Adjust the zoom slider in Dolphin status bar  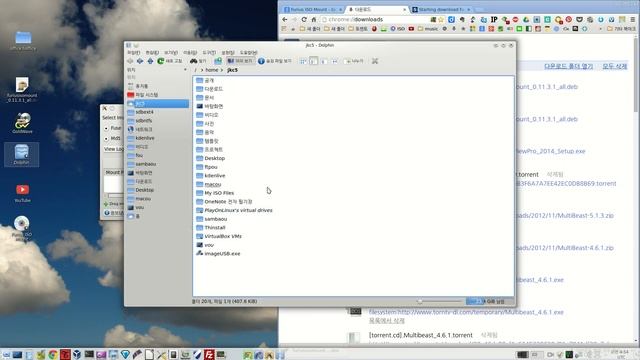(420, 301)
